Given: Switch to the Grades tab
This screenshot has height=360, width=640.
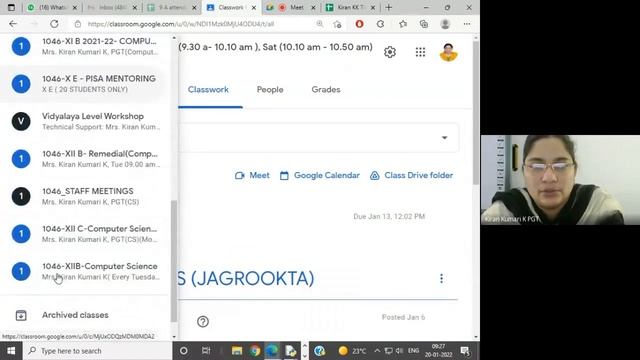Looking at the screenshot, I should tap(326, 90).
